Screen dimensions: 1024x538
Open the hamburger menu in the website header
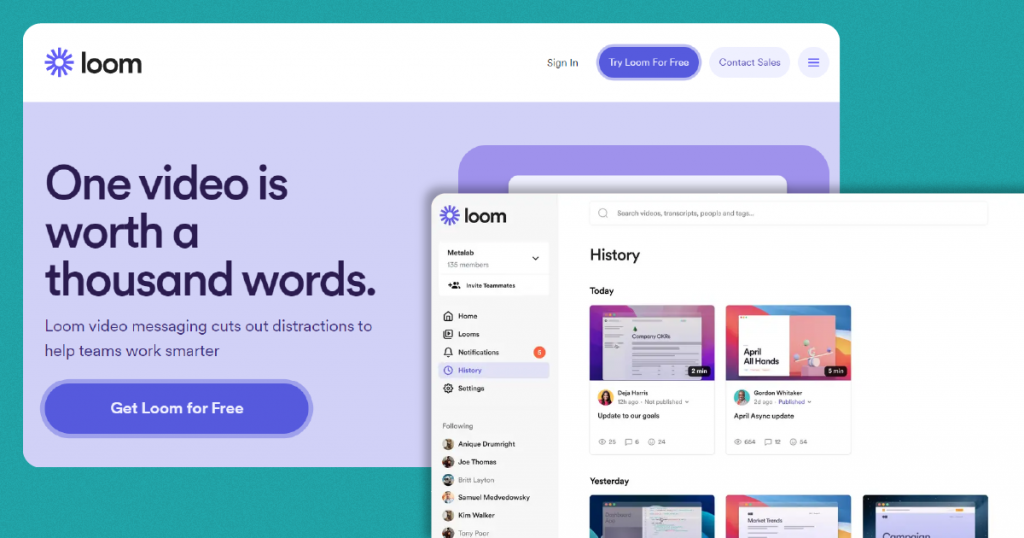813,63
